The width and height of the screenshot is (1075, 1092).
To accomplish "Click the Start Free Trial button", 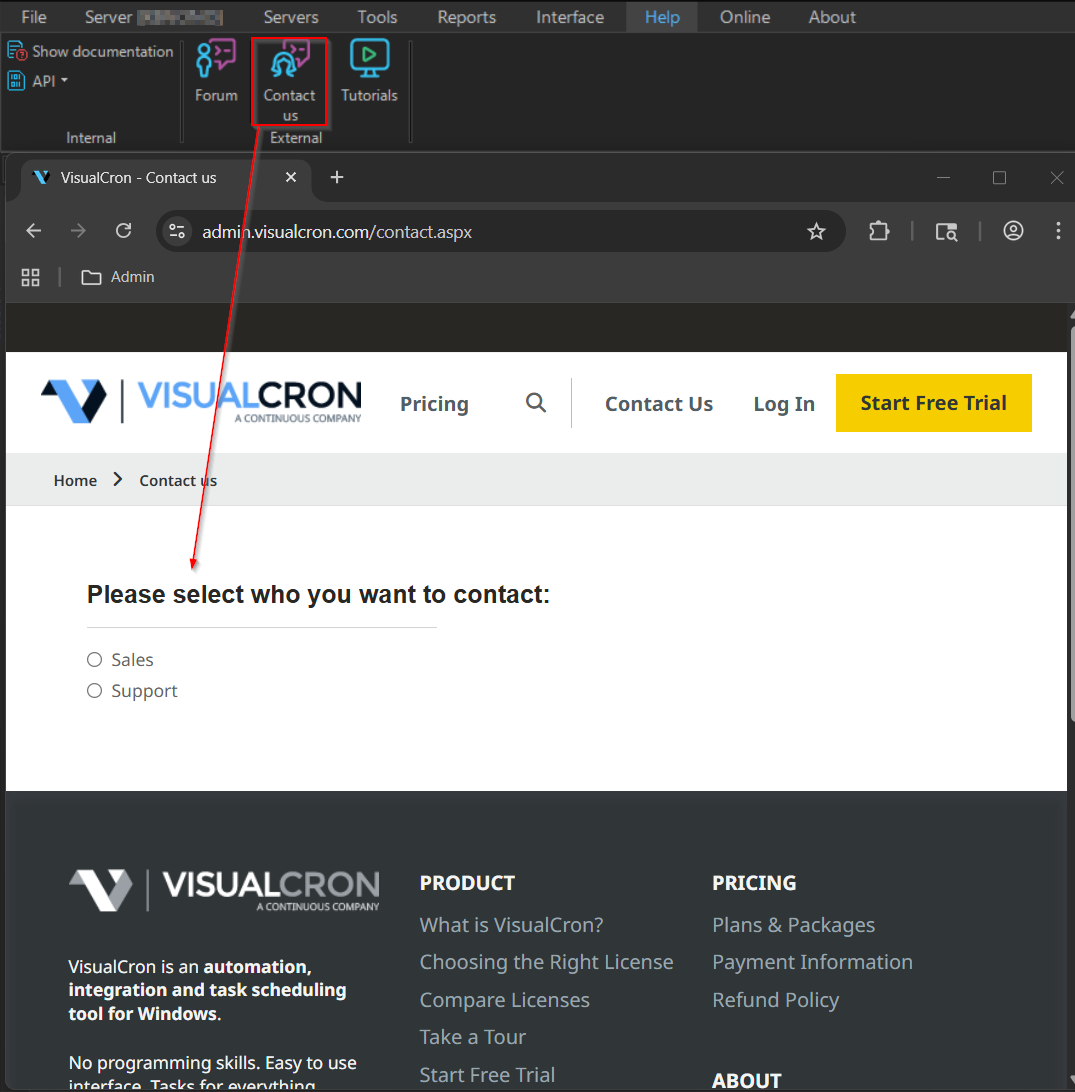I will (933, 403).
